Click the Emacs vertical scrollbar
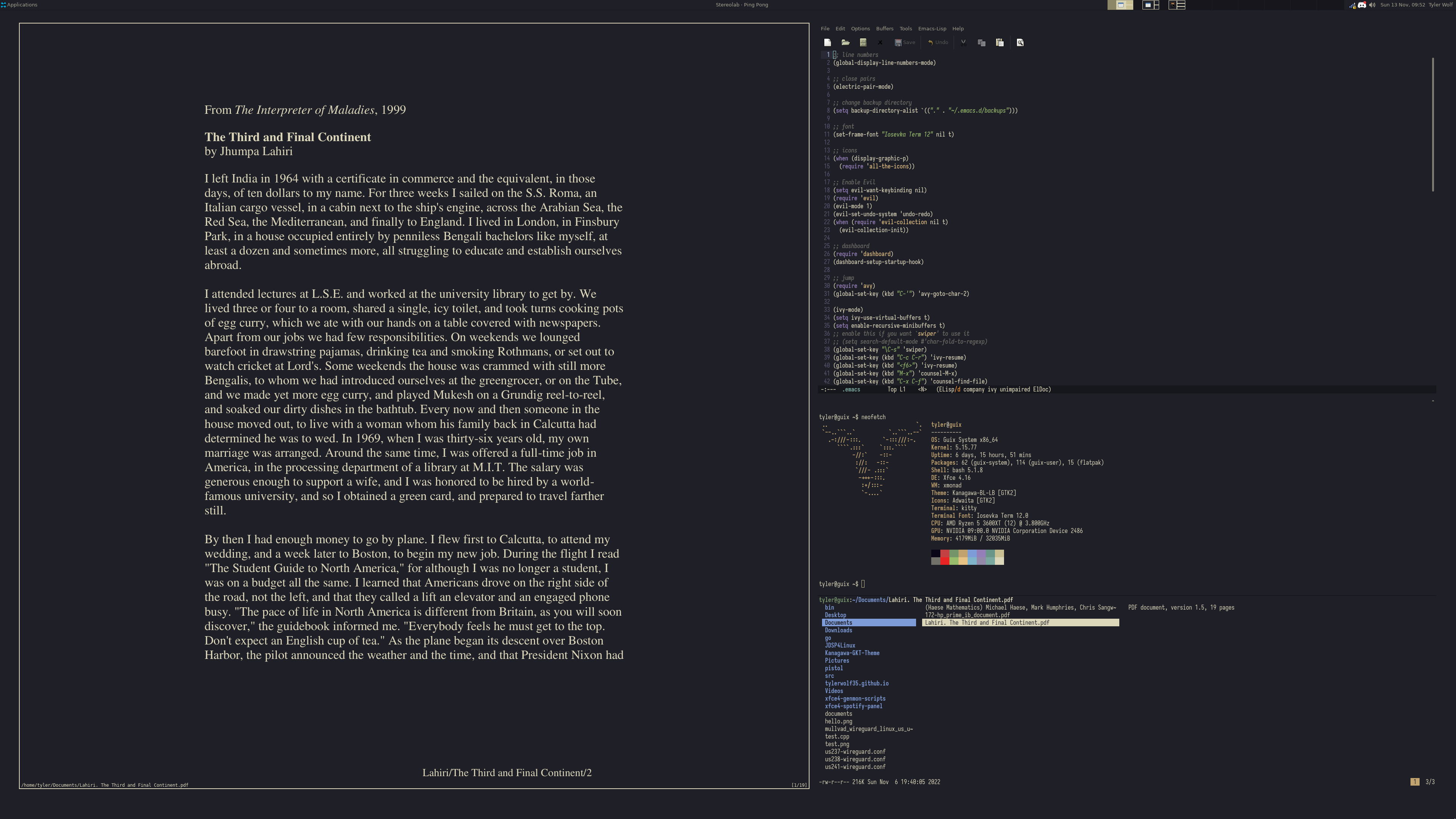This screenshot has height=819, width=1456. pos(1433,124)
